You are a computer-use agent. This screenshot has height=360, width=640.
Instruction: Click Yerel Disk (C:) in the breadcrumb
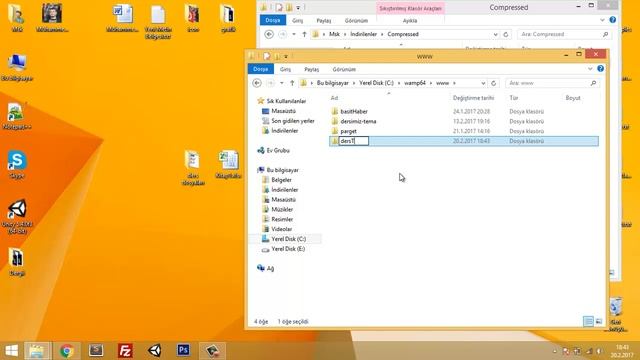(x=376, y=83)
